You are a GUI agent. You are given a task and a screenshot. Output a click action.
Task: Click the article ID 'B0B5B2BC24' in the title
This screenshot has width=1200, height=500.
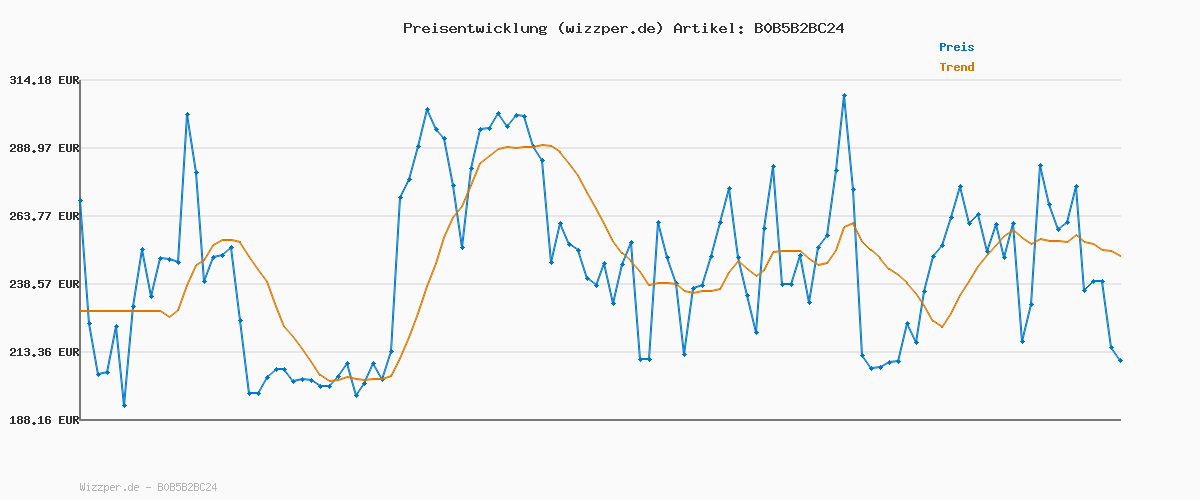795,28
